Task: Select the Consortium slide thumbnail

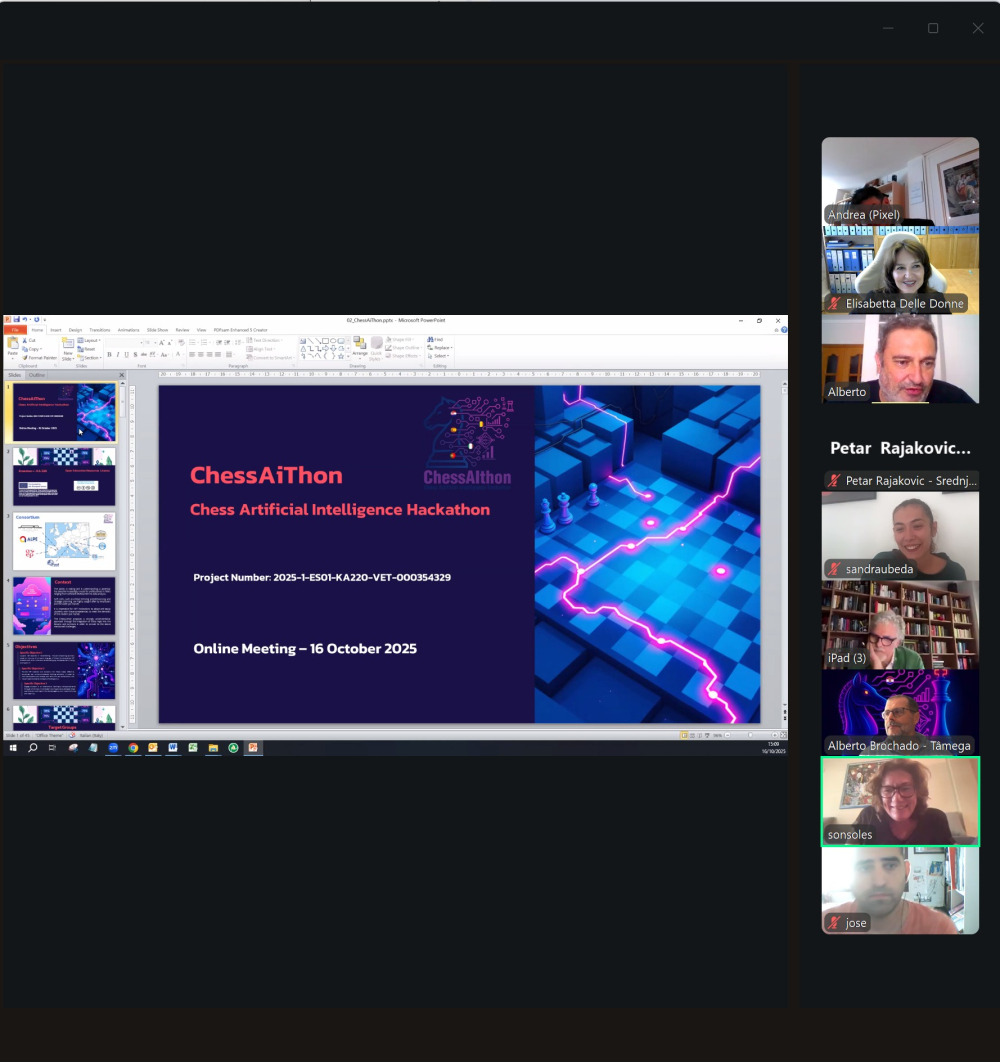Action: coord(65,541)
